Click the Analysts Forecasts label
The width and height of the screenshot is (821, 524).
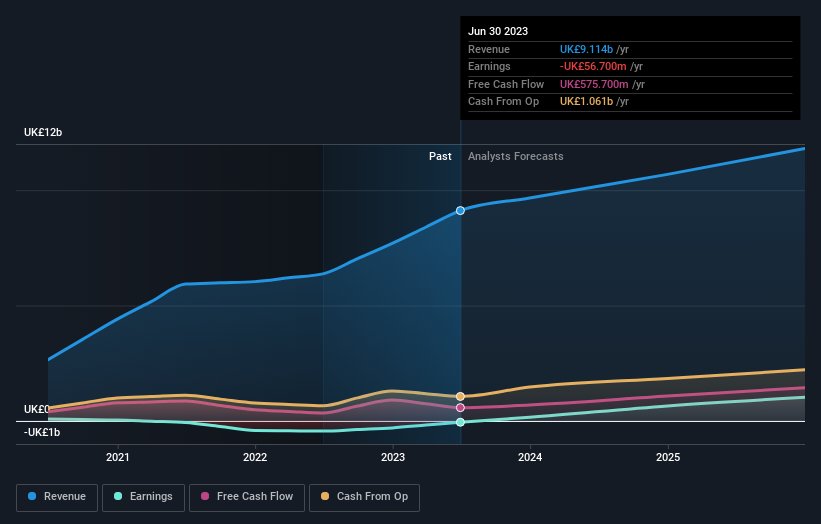tap(516, 156)
